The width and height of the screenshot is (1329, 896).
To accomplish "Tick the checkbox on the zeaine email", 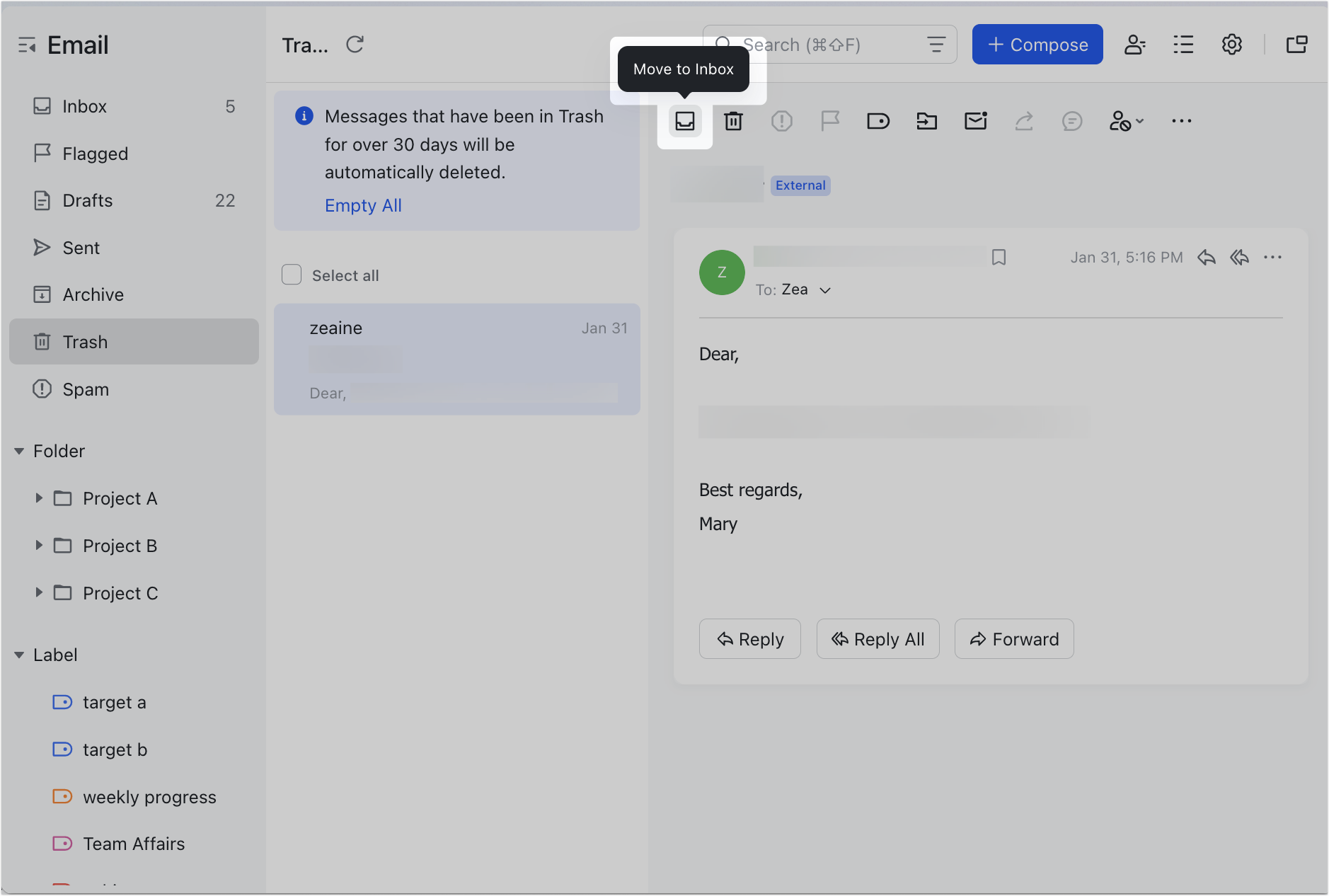I will tap(292, 328).
